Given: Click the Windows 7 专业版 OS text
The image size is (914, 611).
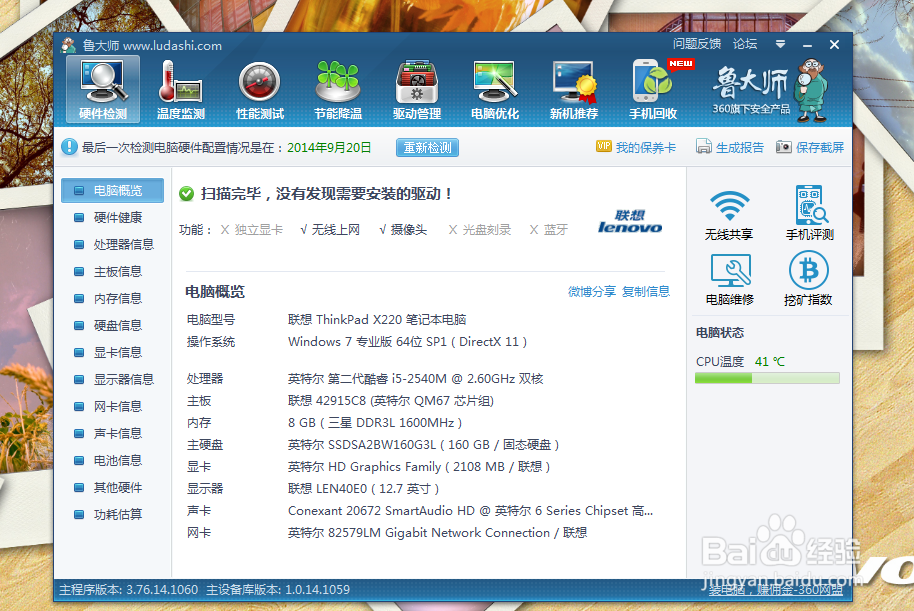Looking at the screenshot, I should coord(407,342).
